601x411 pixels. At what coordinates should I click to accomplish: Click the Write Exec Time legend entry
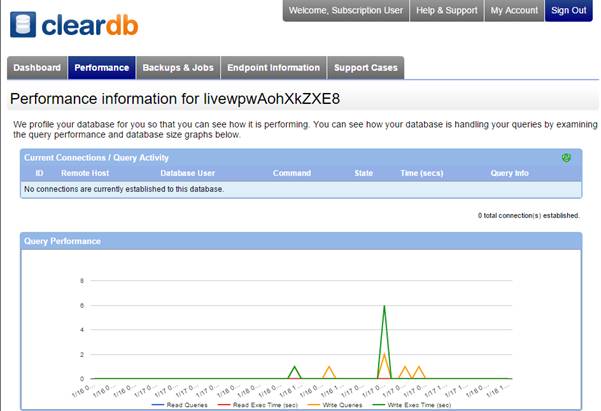tap(412, 405)
